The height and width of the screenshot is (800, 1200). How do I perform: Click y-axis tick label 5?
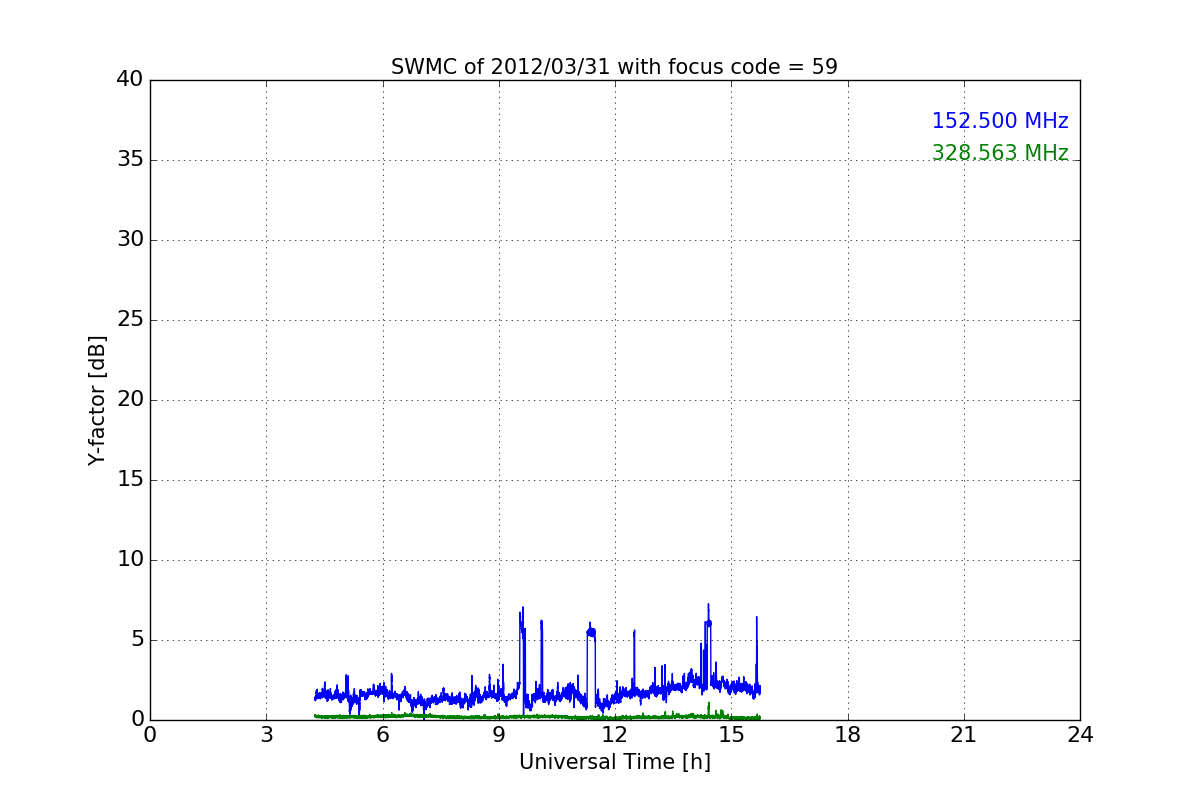[x=137, y=640]
